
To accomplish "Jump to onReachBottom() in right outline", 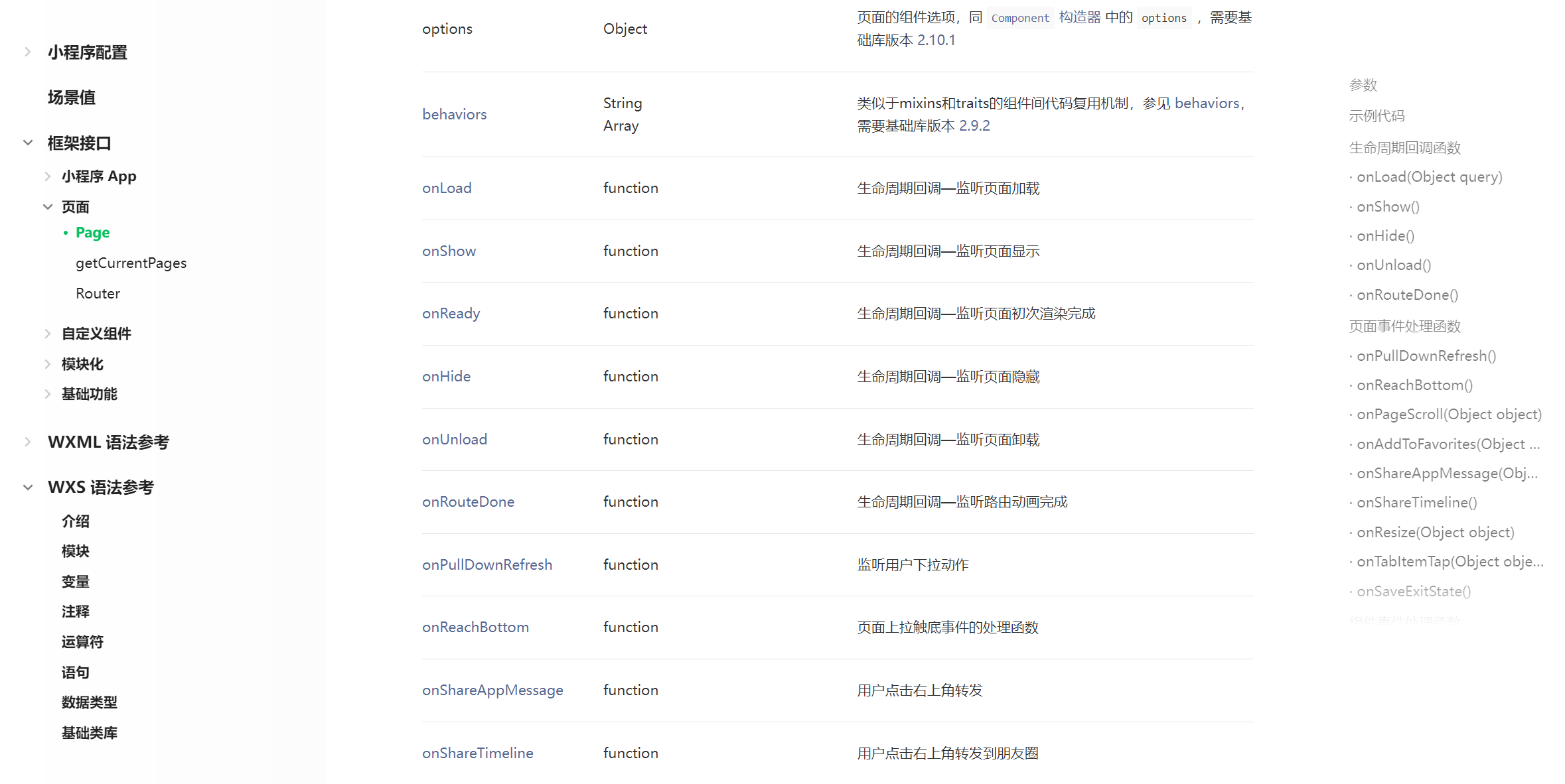I will point(1414,385).
